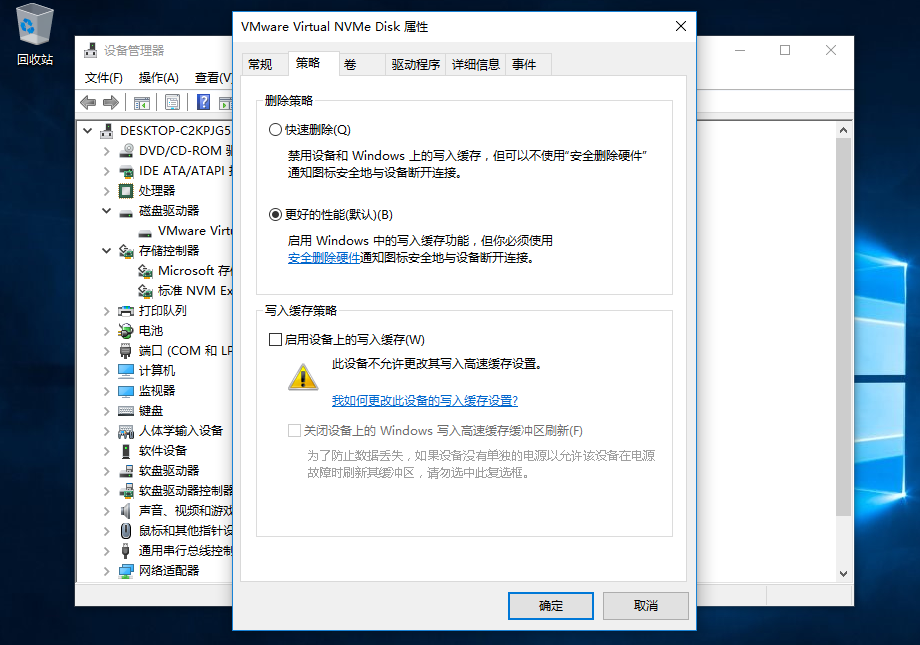Click the 取消 button
Viewport: 920px width, 645px height.
point(645,606)
